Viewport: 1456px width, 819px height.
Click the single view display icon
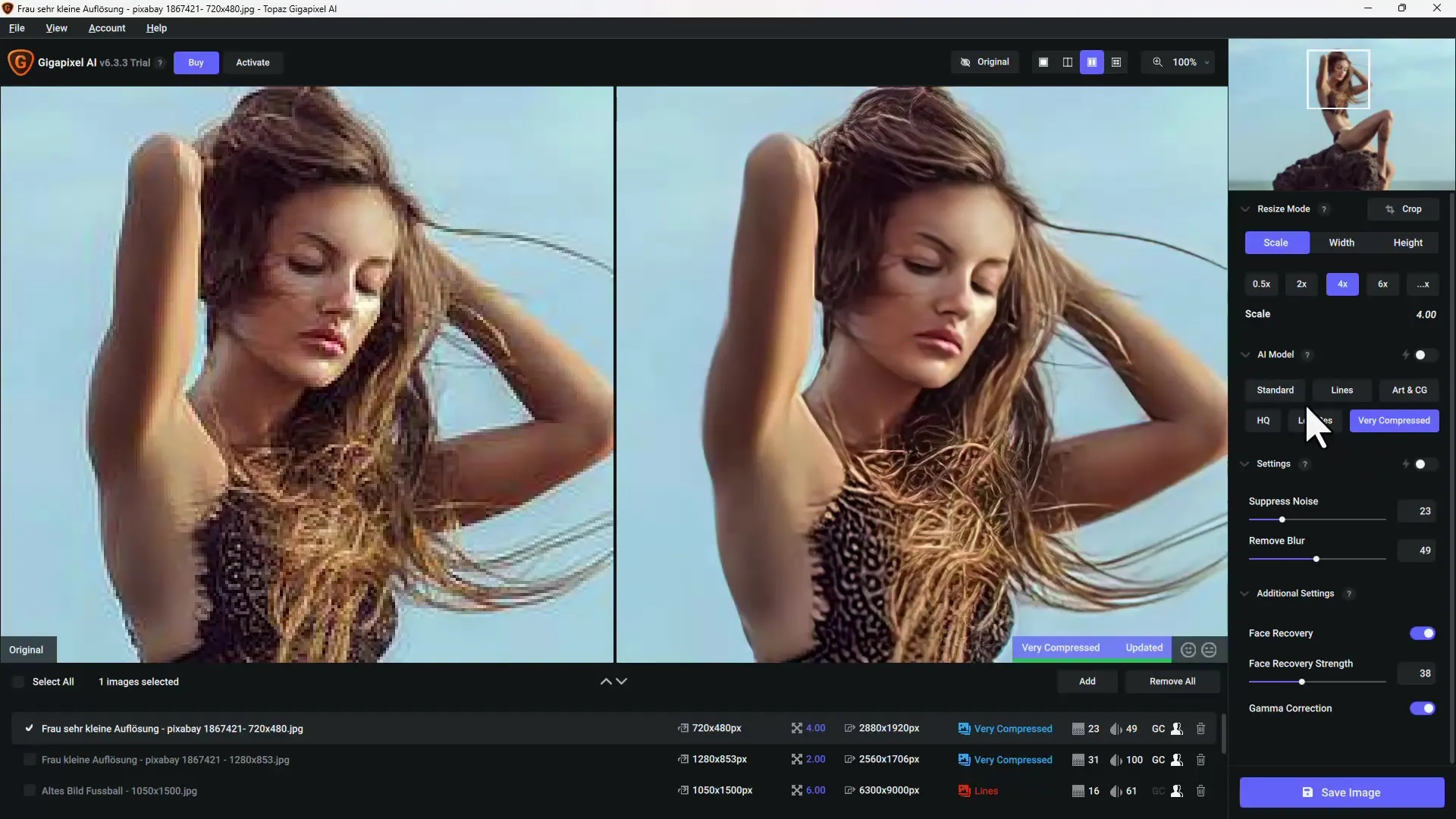click(1043, 62)
